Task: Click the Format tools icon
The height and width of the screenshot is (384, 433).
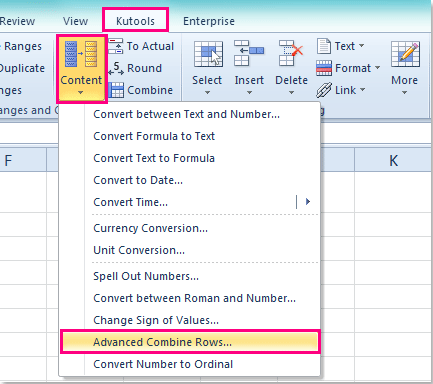Action: [x=324, y=68]
